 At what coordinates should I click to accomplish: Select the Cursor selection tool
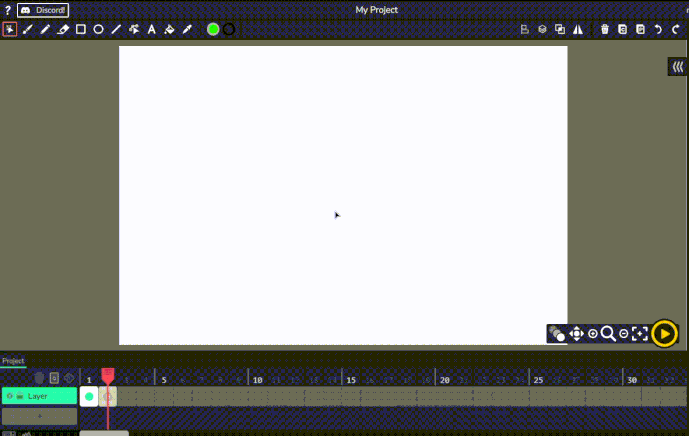click(10, 29)
